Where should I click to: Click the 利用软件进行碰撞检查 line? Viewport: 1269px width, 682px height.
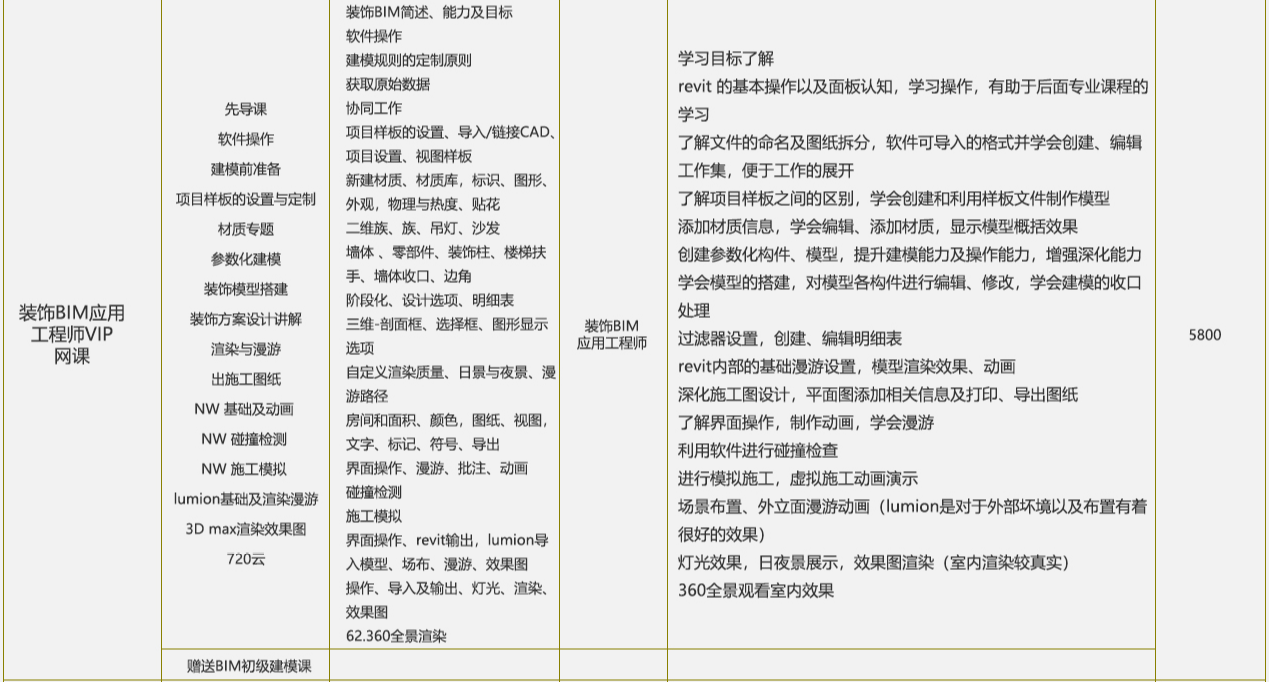pos(758,451)
